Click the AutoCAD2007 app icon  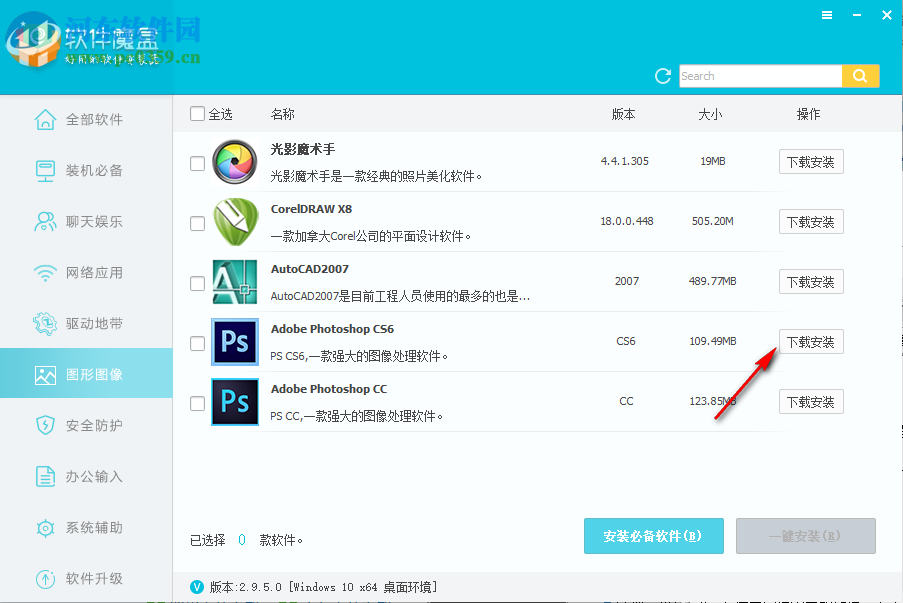235,282
